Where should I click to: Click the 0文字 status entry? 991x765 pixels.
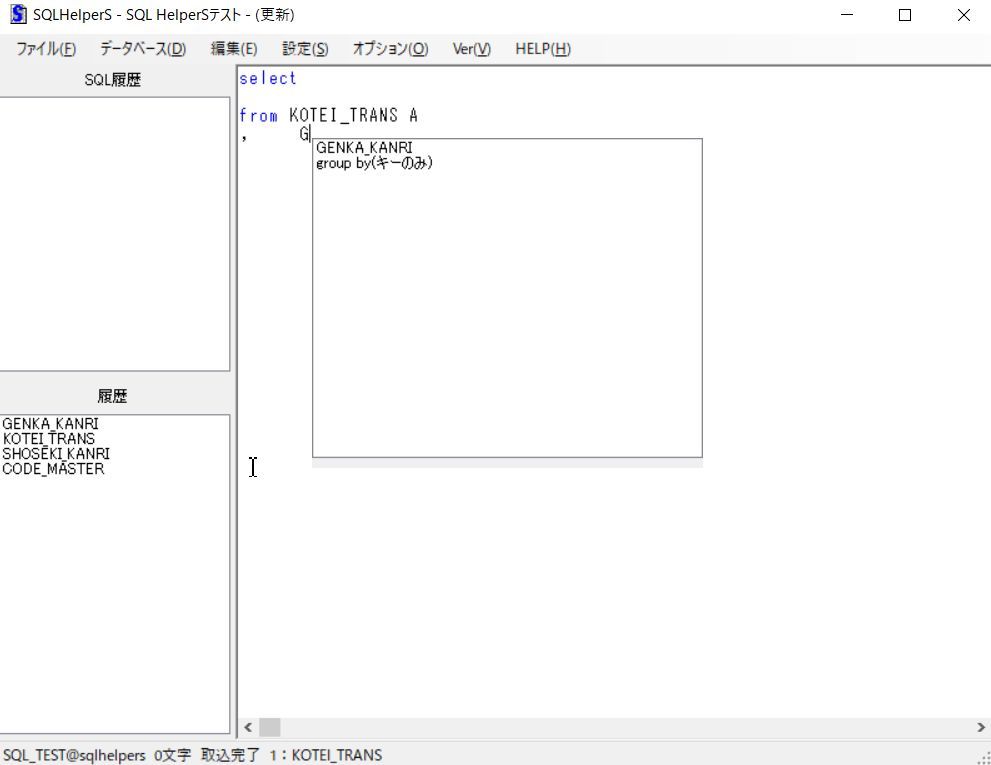pyautogui.click(x=173, y=755)
